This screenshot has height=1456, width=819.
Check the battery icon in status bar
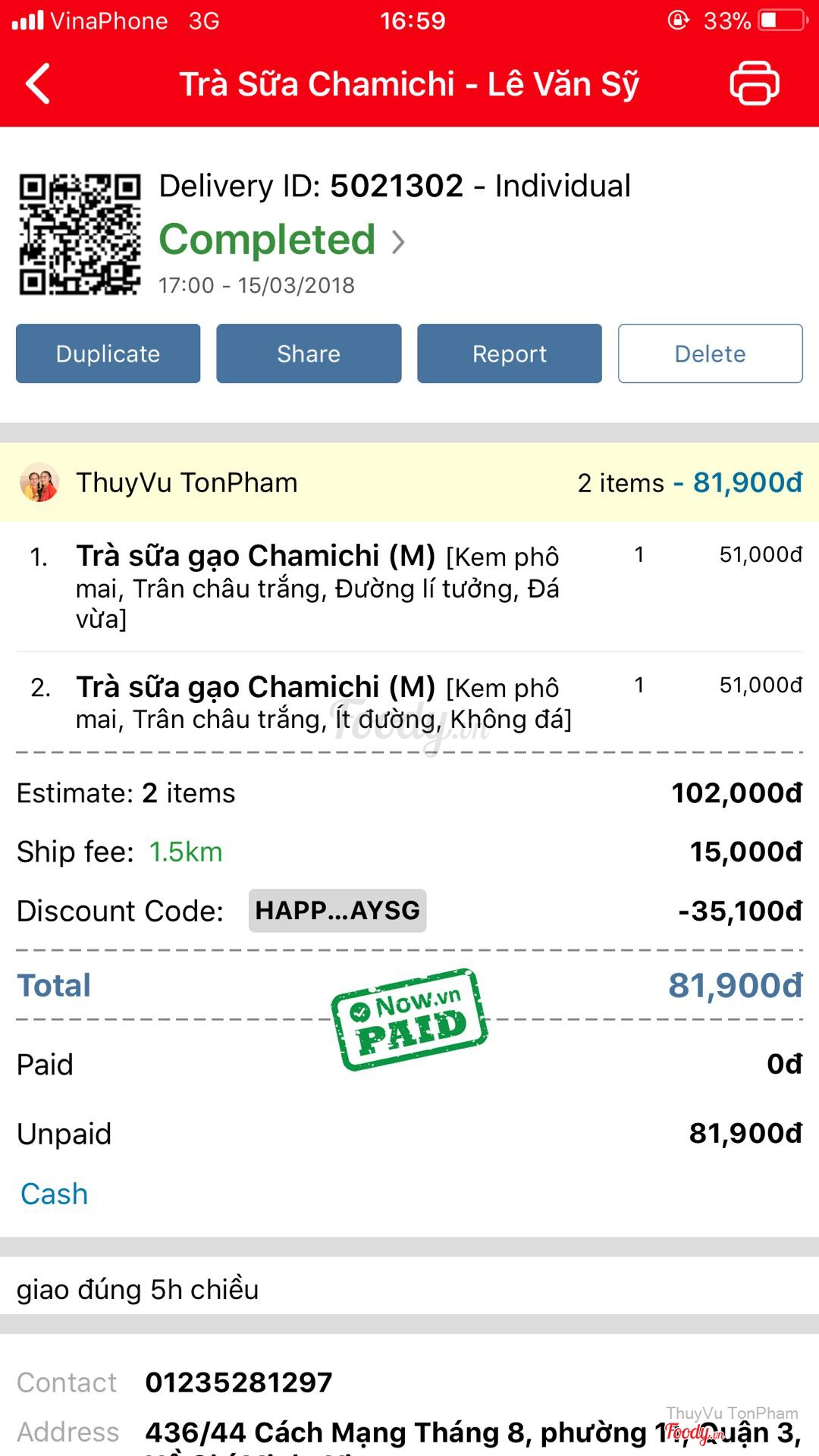coord(782,20)
